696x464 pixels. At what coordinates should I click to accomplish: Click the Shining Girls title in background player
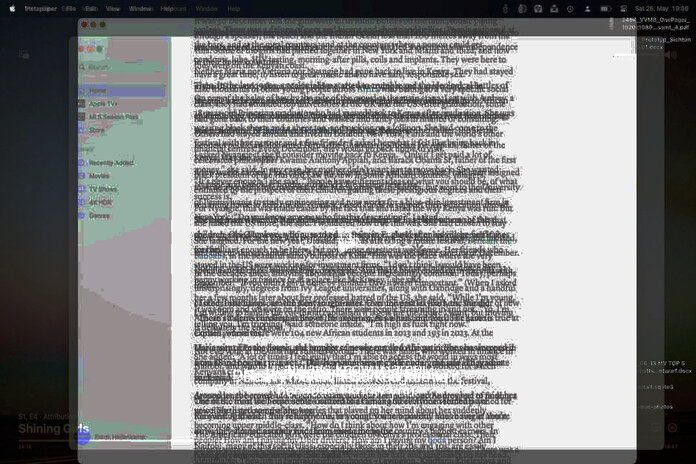coord(53,429)
